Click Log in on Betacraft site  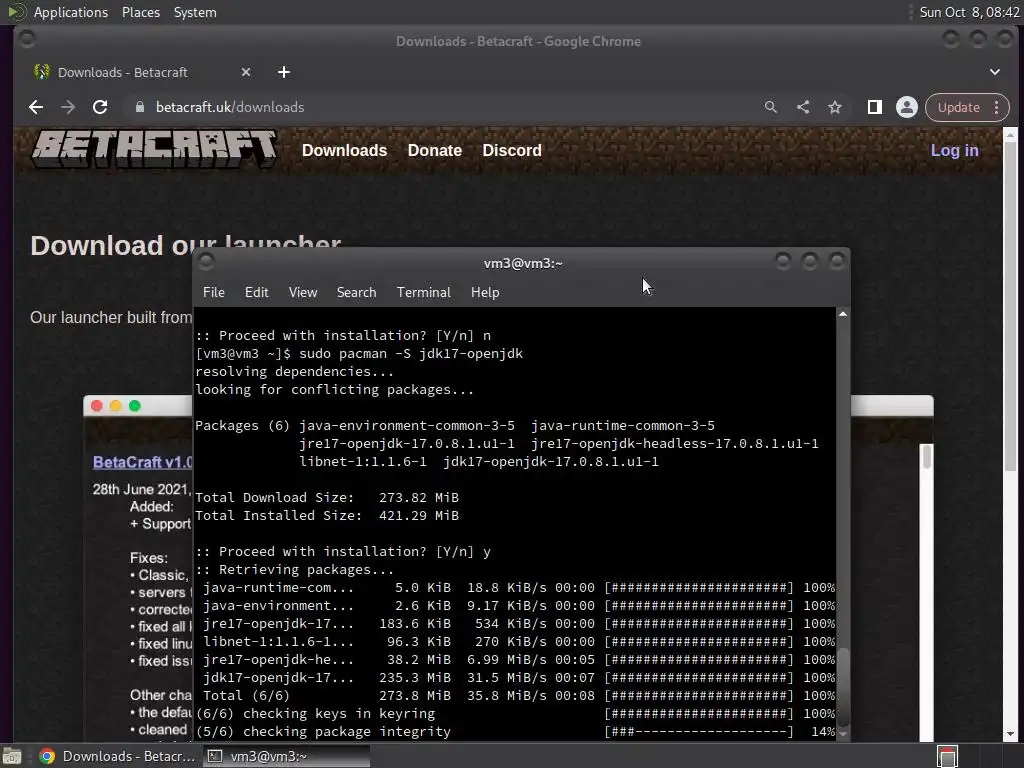[954, 150]
